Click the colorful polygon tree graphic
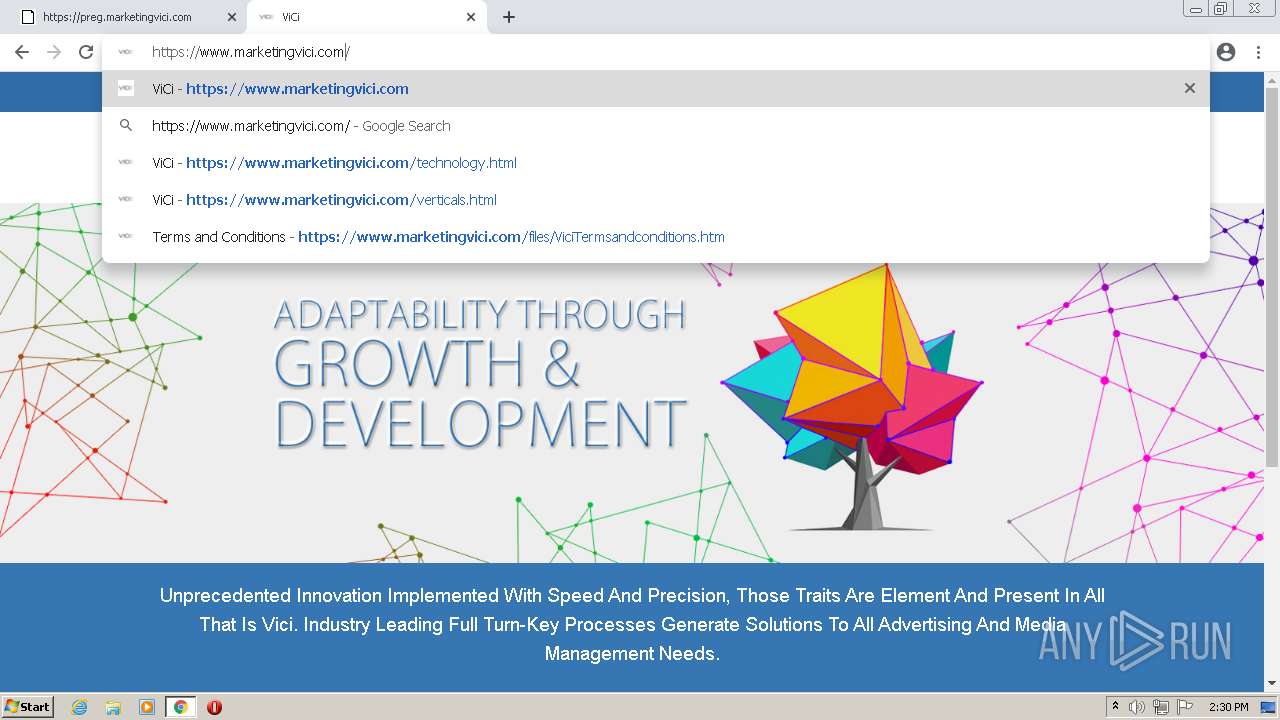The height and width of the screenshot is (720, 1280). pyautogui.click(x=853, y=397)
